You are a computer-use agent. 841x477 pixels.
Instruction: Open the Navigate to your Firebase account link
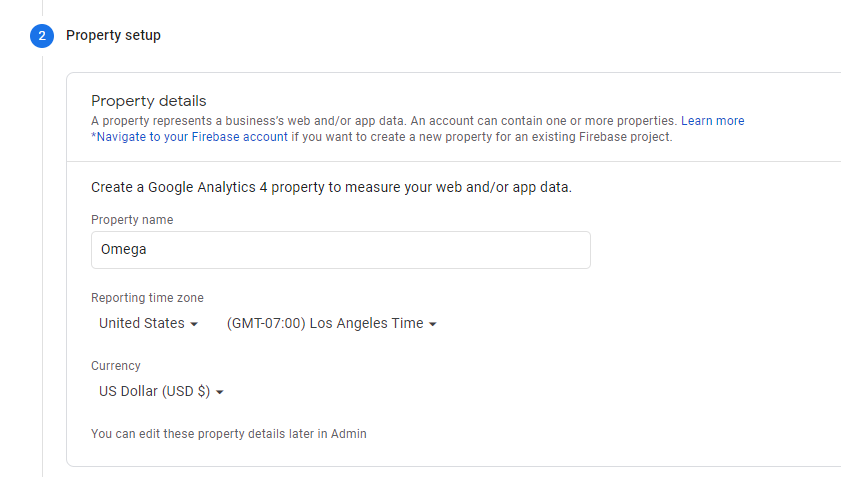click(189, 137)
